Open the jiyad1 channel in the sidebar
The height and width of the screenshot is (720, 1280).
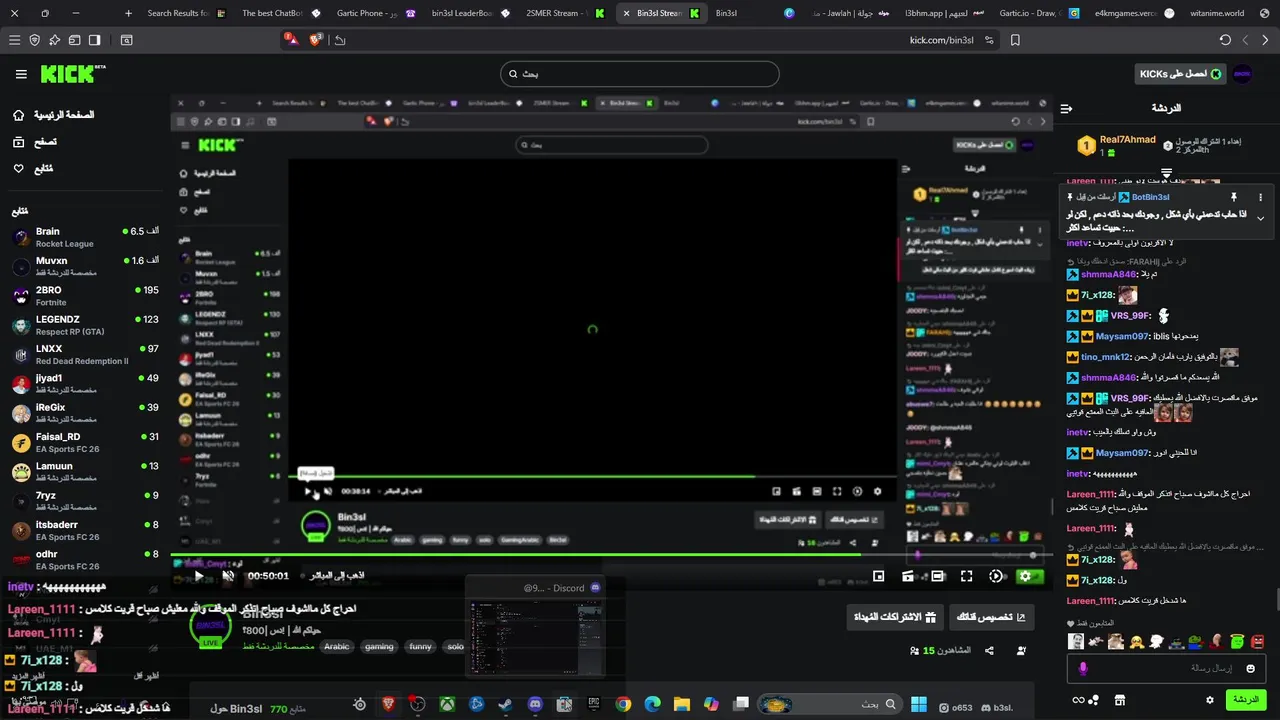click(x=85, y=384)
